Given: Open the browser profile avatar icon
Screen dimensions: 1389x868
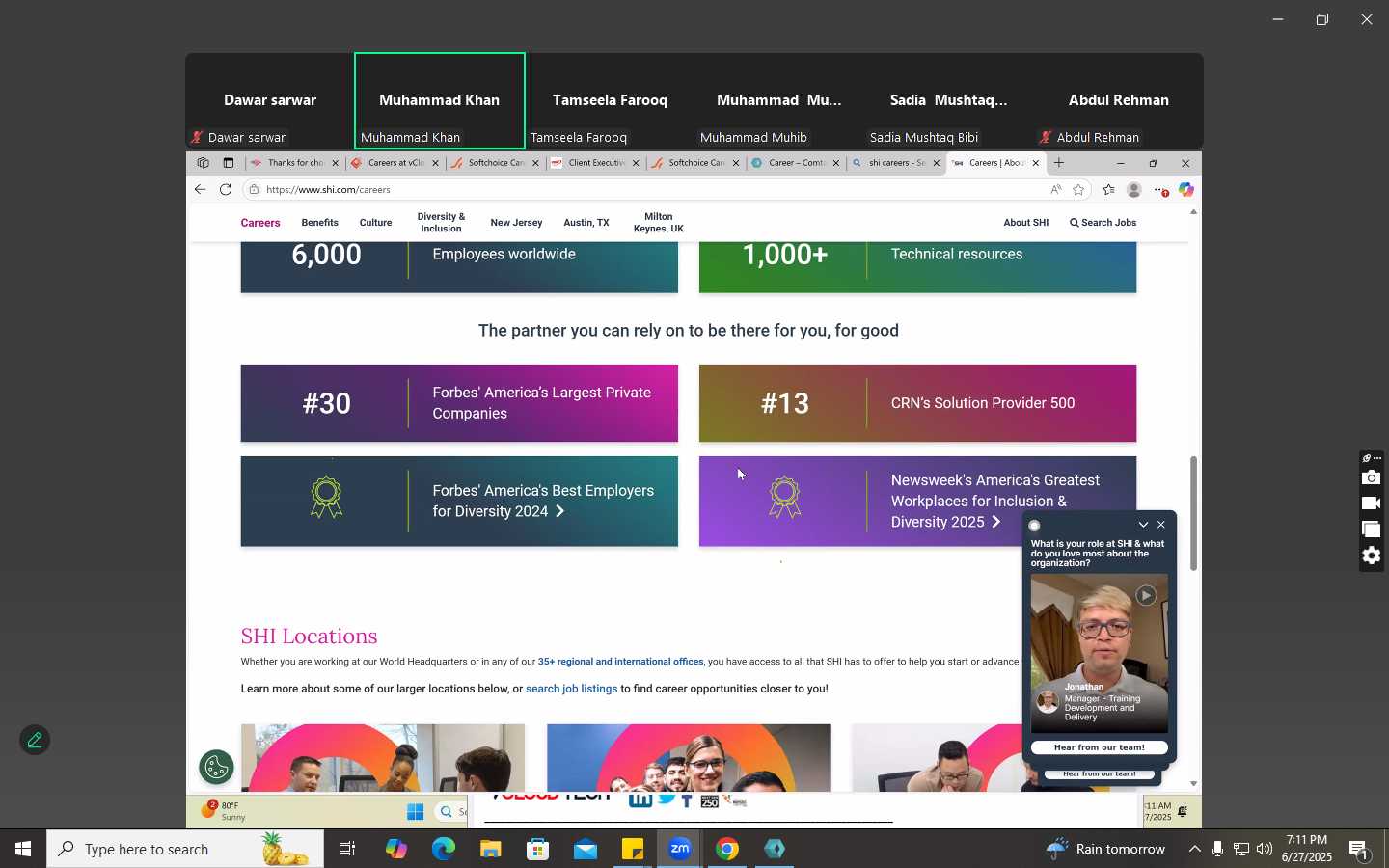Looking at the screenshot, I should (1134, 190).
